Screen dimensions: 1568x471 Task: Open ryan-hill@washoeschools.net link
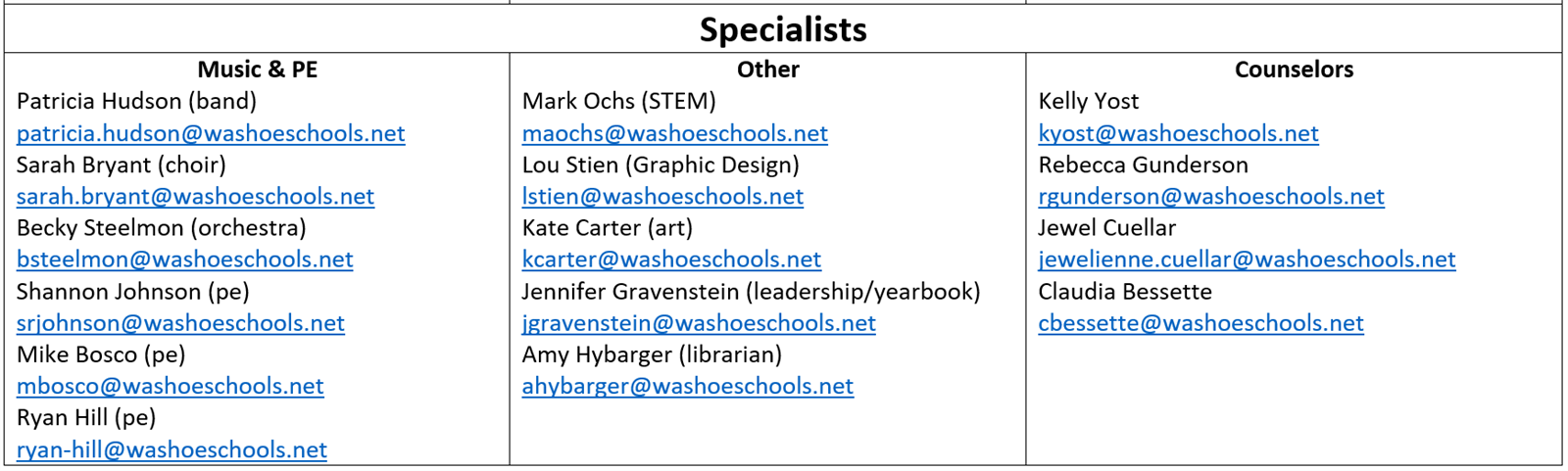point(171,449)
